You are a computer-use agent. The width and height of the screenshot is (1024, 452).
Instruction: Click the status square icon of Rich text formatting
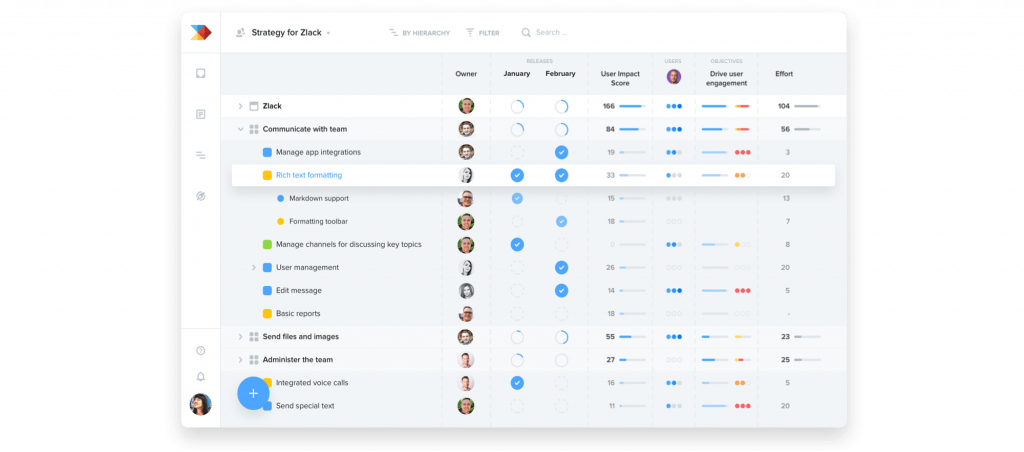(267, 175)
